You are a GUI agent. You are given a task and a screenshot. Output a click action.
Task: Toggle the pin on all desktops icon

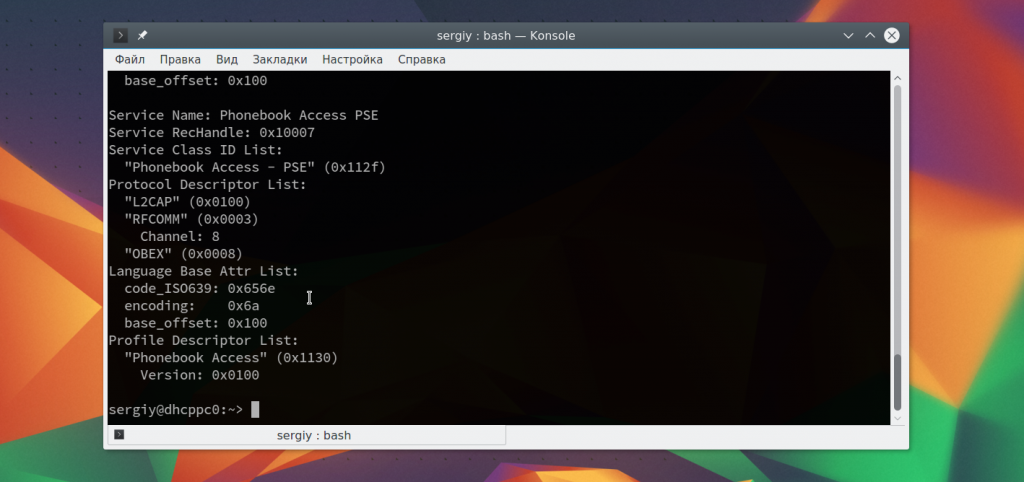[x=142, y=35]
